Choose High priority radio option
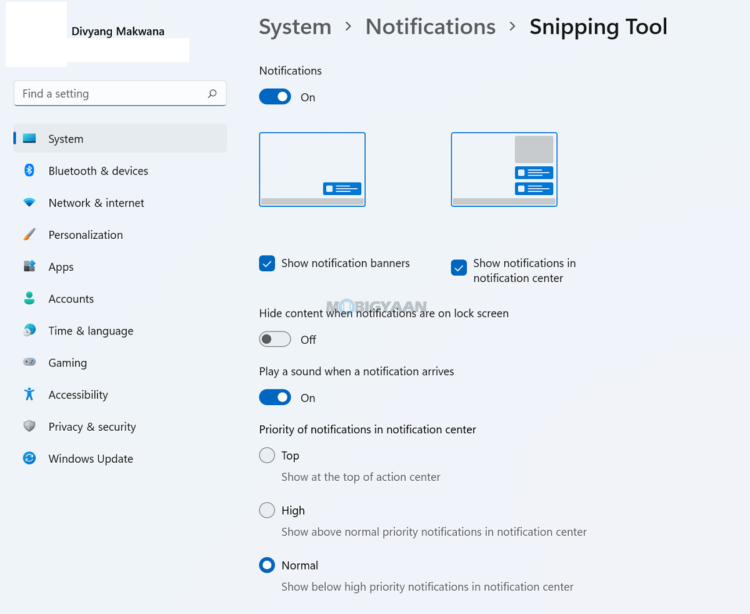The image size is (750, 614). (x=267, y=510)
